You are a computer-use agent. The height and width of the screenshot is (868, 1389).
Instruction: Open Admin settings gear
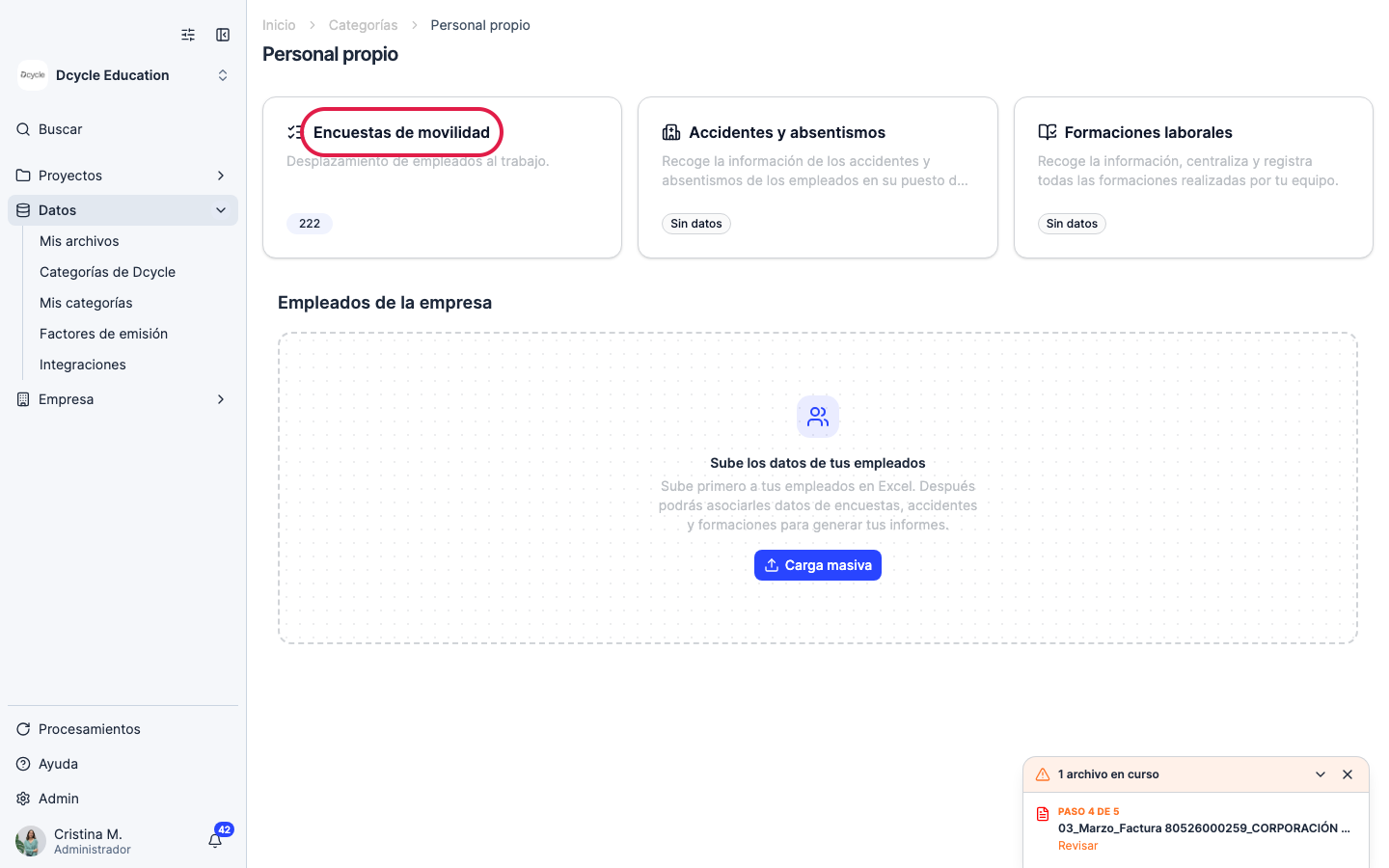coord(23,799)
